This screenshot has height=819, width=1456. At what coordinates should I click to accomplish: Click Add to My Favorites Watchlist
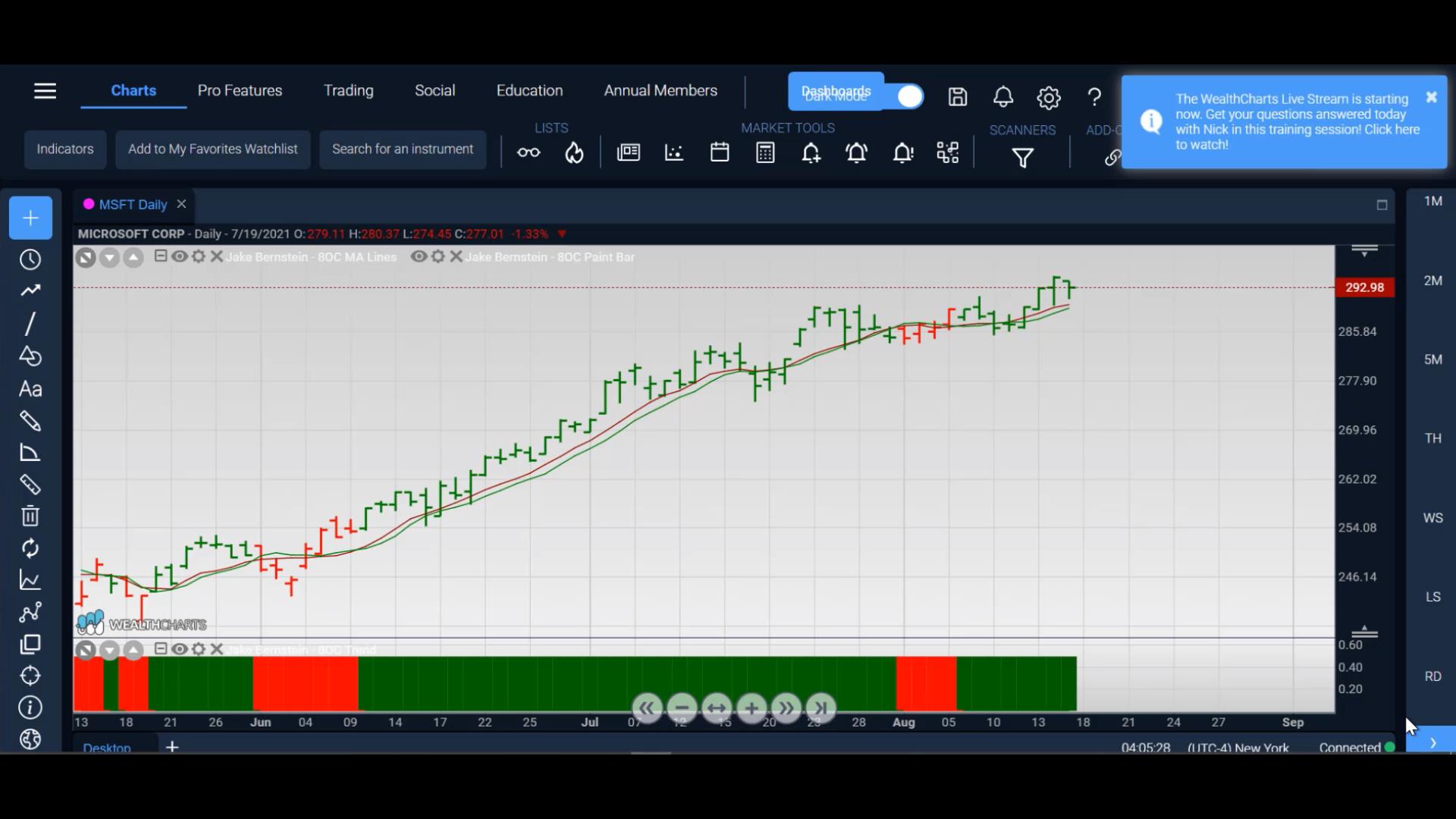[x=212, y=149]
